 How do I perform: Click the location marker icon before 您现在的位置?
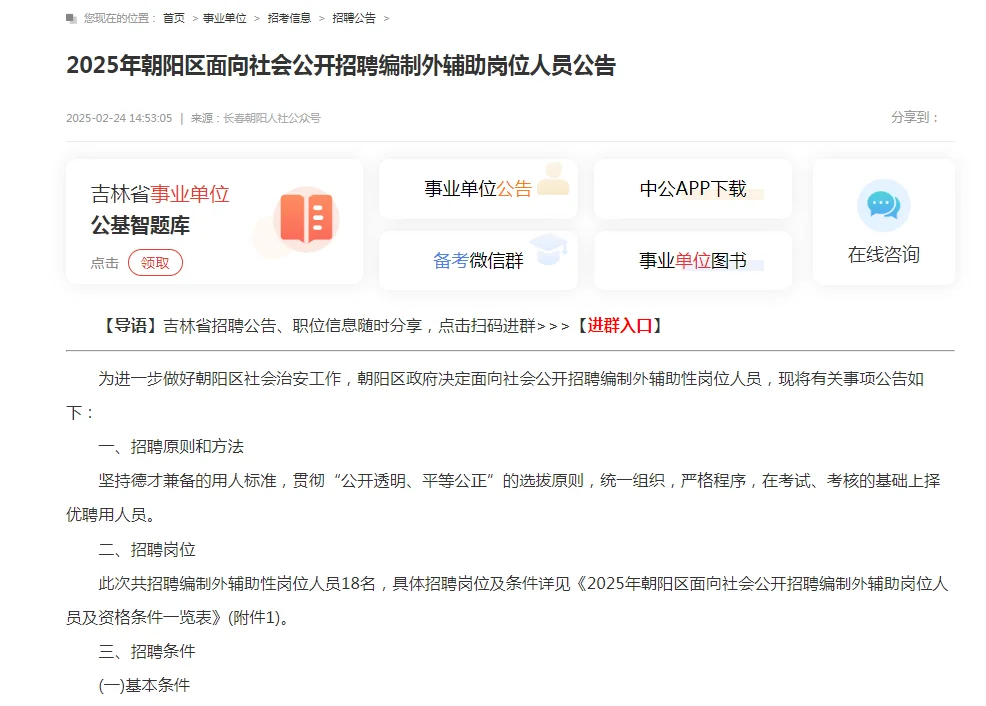tap(69, 17)
